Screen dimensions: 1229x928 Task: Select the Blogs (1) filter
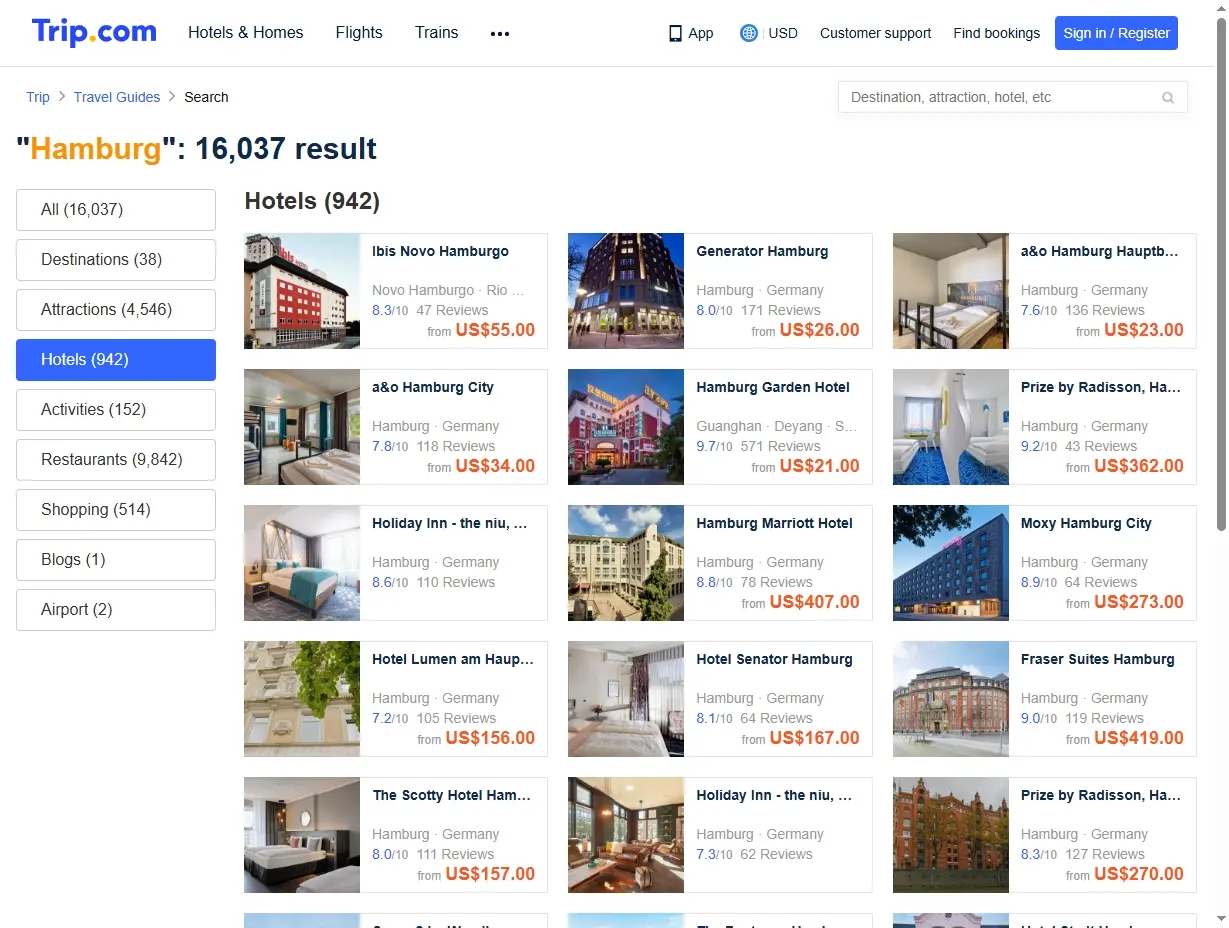tap(116, 560)
